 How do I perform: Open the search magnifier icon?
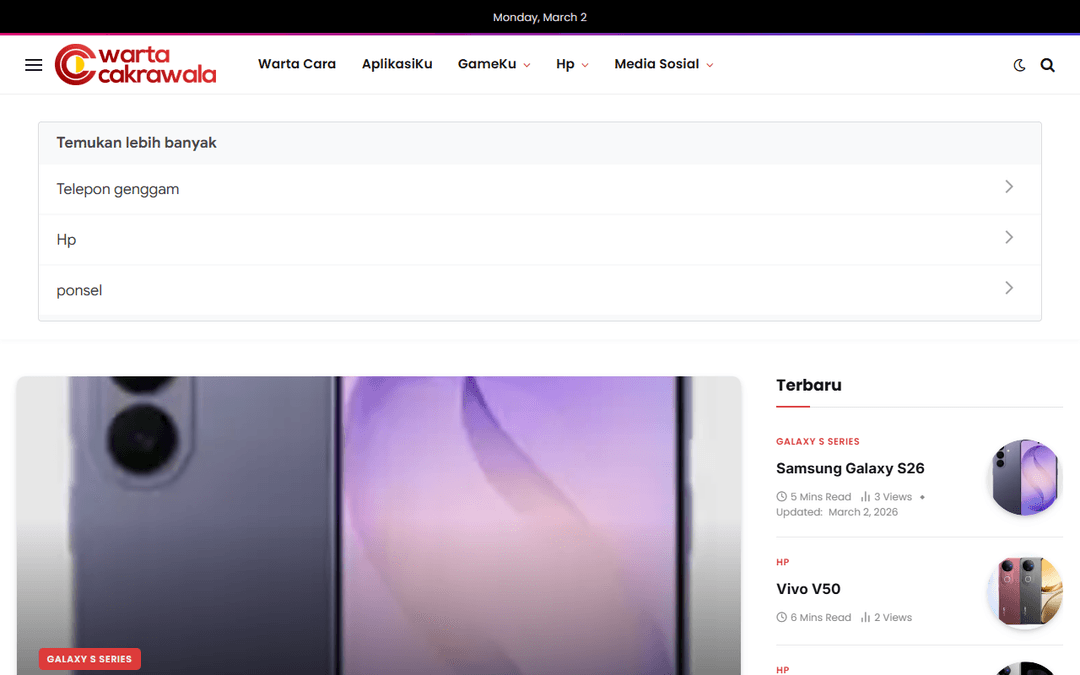coord(1048,65)
